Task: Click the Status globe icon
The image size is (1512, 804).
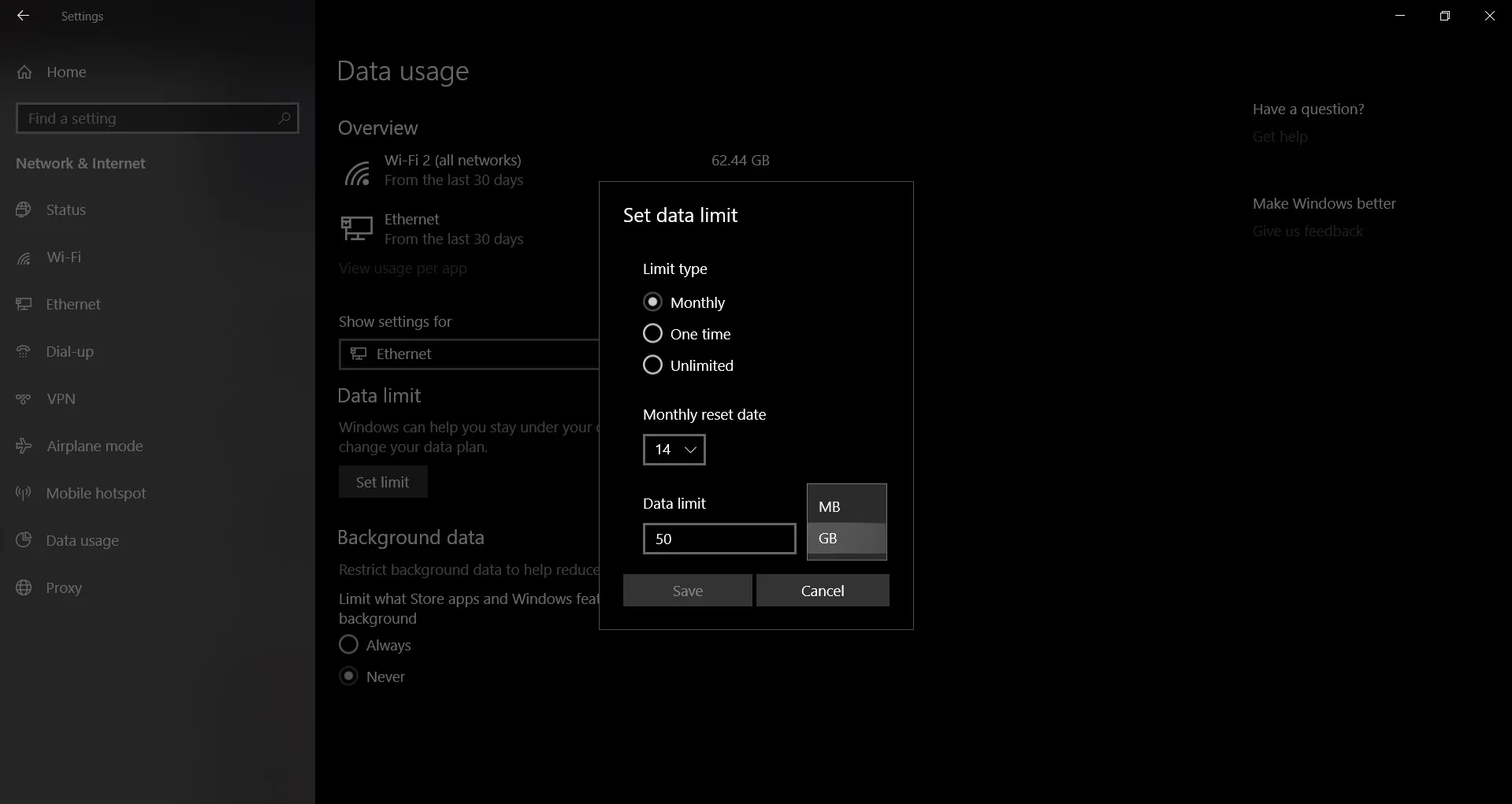Action: 24,209
